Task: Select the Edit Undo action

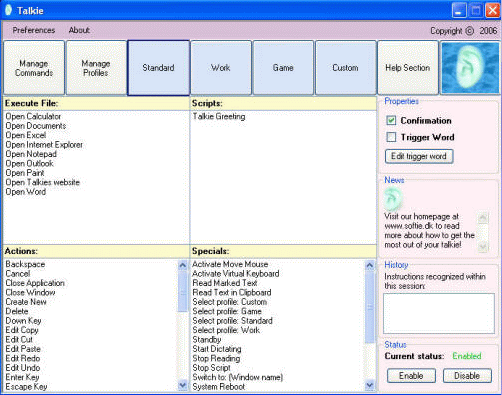Action: (23, 368)
